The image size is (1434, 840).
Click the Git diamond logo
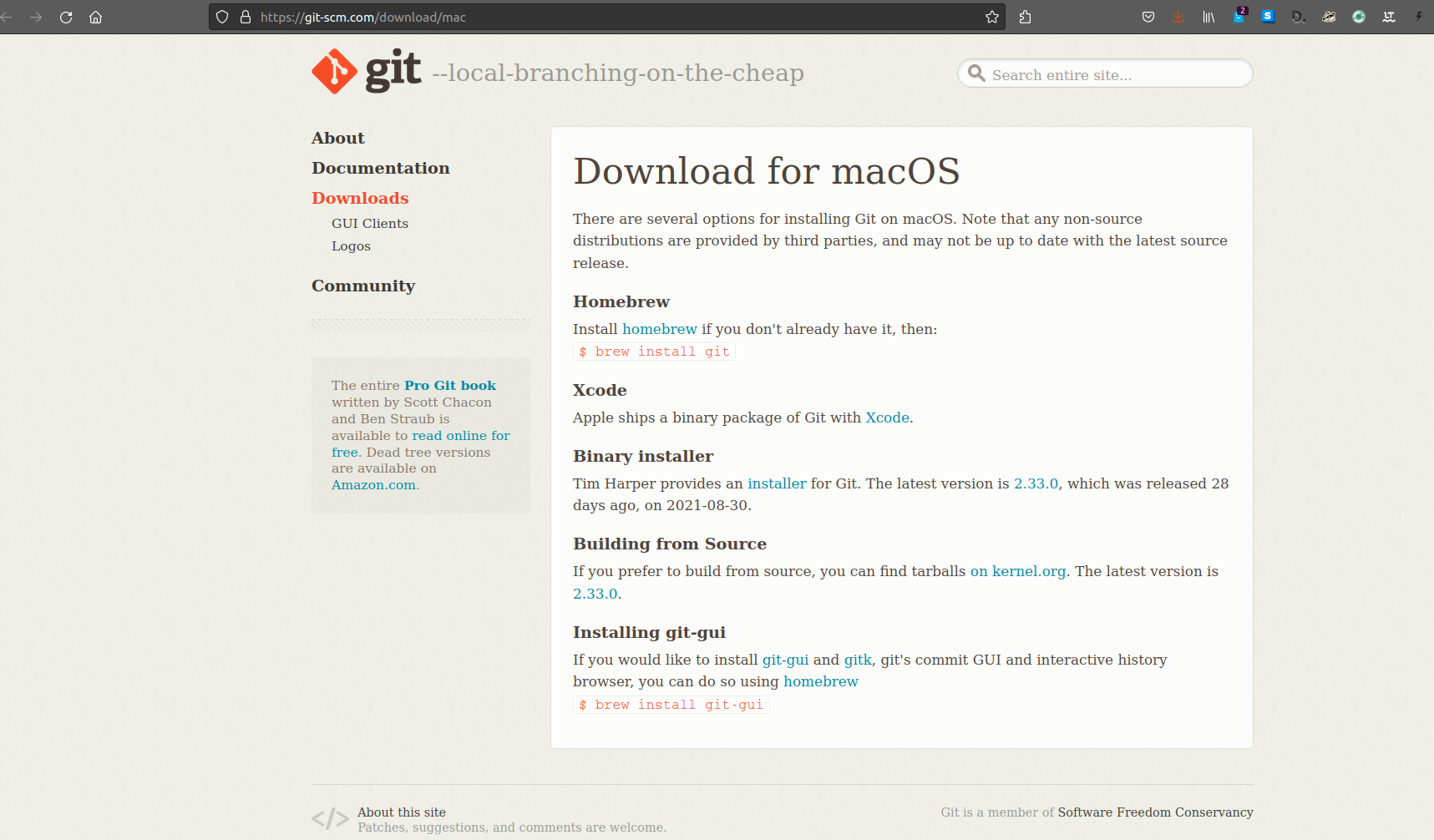(x=335, y=71)
